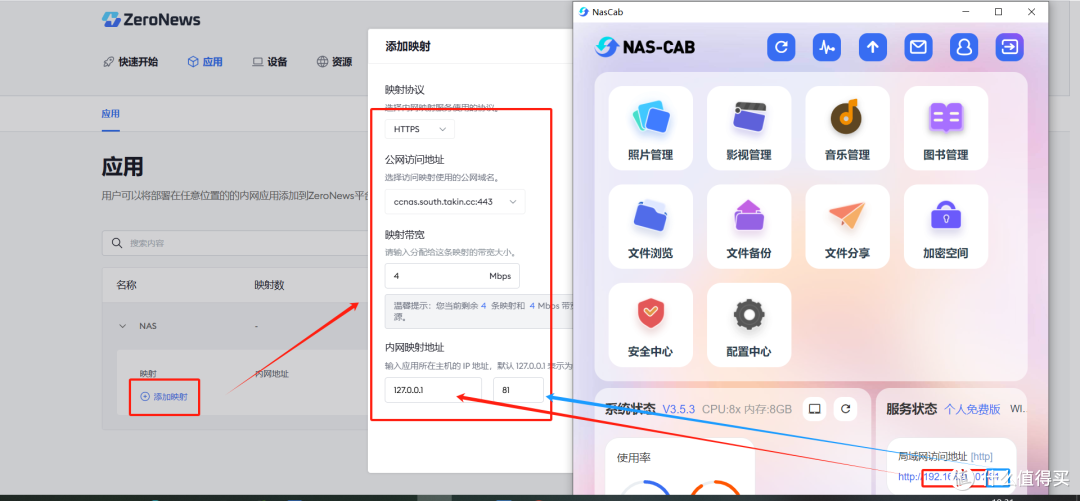Viewport: 1080px width, 501px height.
Task: Open 加密空间 encrypted space in NAS-CAB
Action: [946, 227]
